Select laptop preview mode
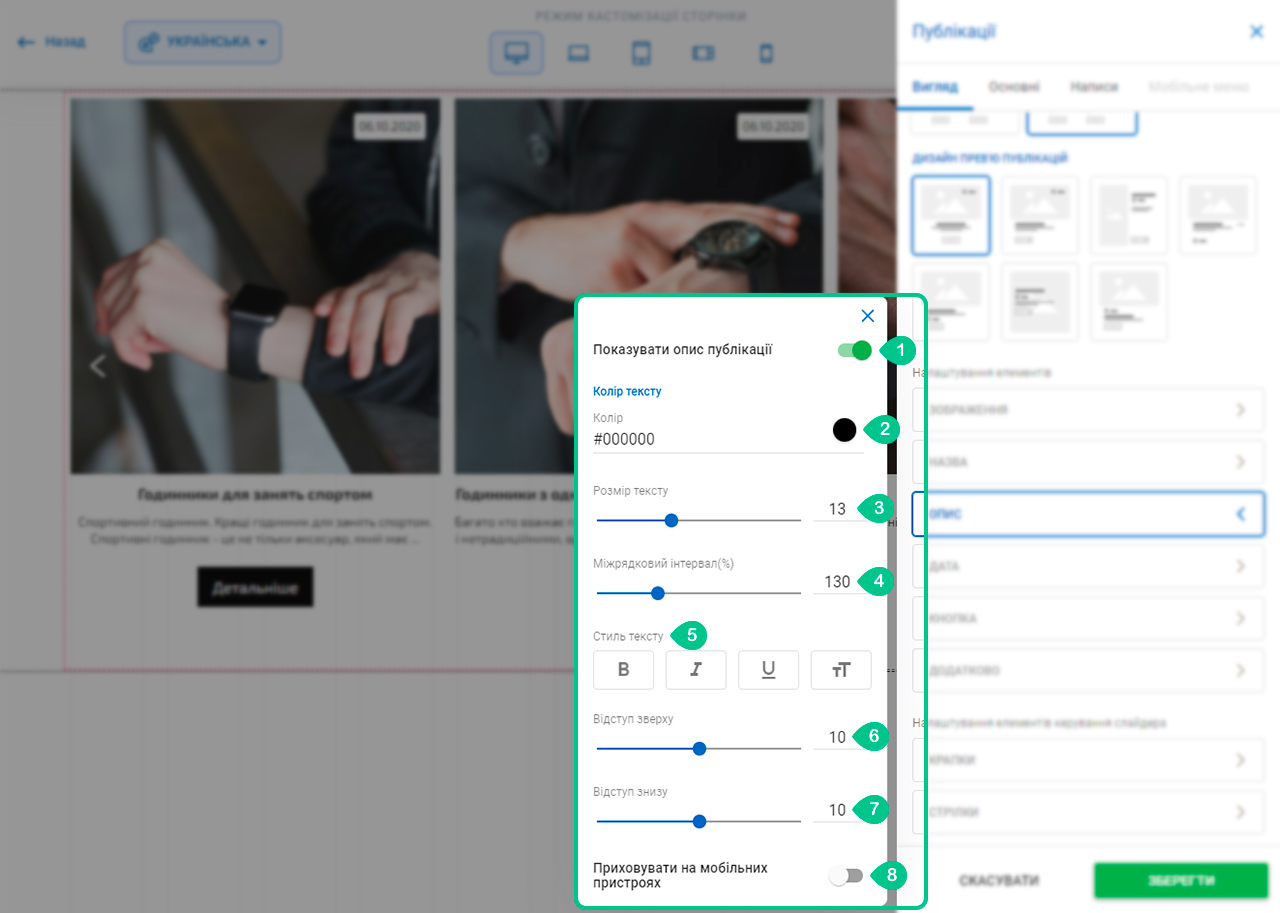1280x913 pixels. point(577,53)
